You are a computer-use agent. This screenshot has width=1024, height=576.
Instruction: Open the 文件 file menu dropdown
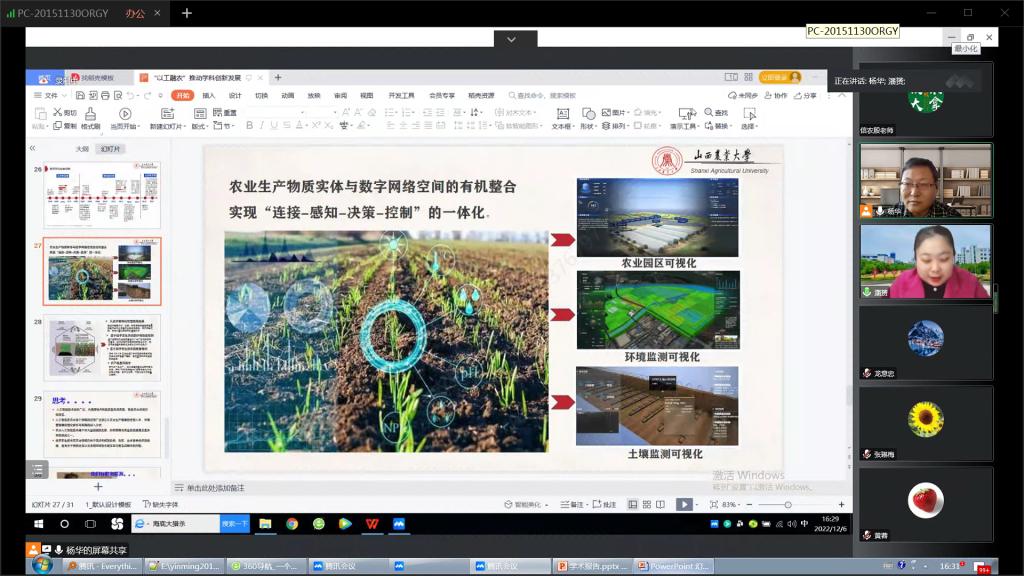(49, 95)
